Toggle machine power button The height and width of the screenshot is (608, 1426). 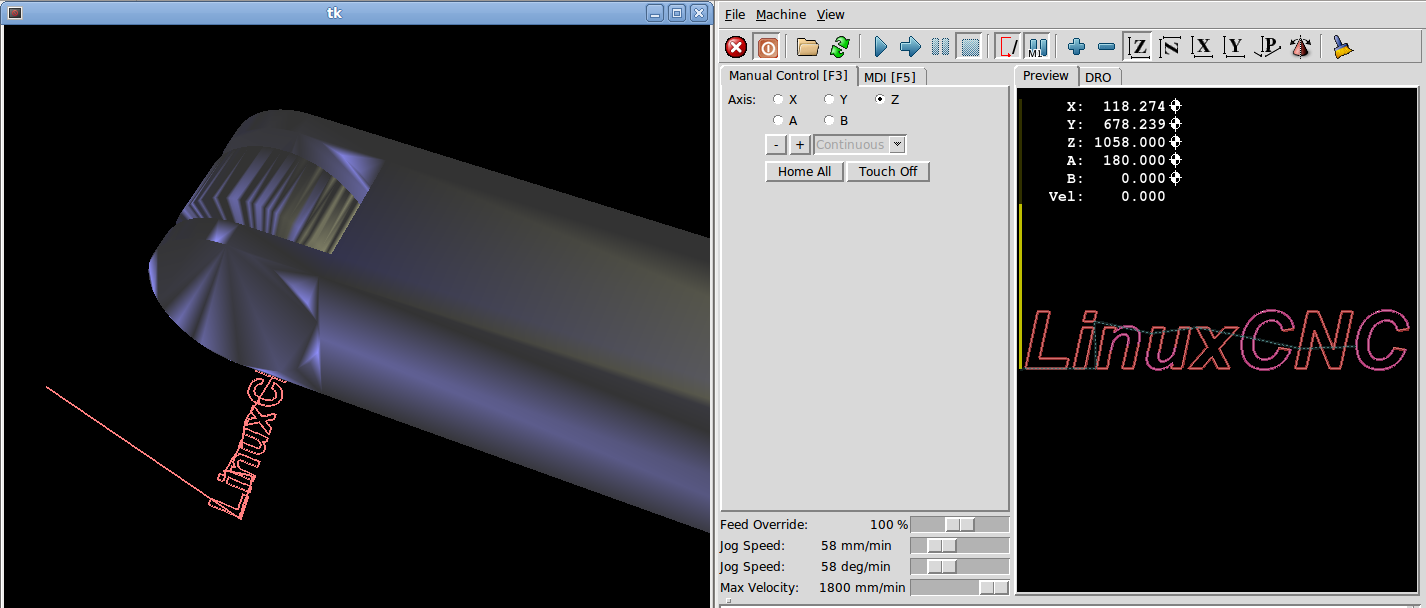(x=767, y=47)
